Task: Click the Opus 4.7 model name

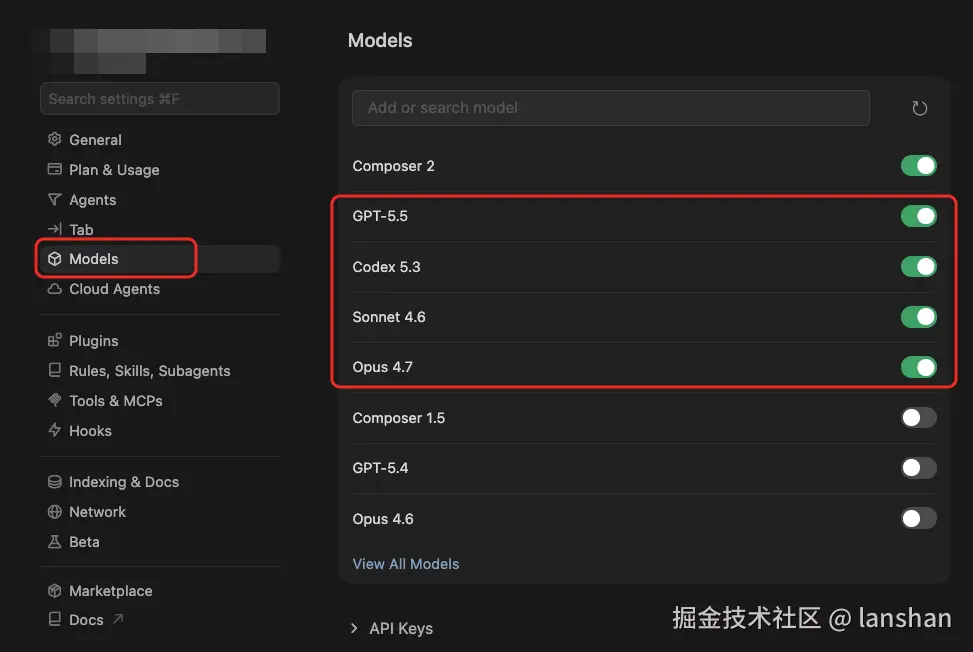Action: coord(382,367)
